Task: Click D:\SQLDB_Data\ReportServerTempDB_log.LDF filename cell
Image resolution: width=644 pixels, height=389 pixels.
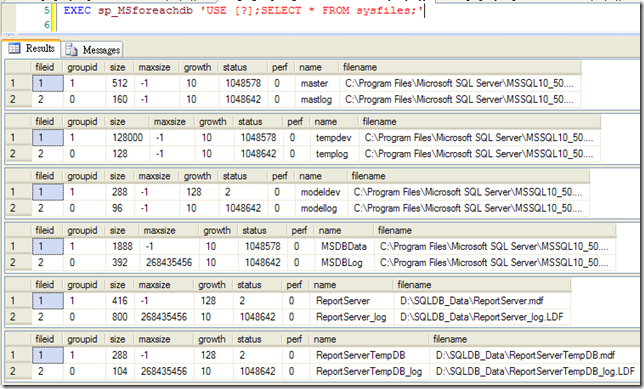Action: pos(536,371)
